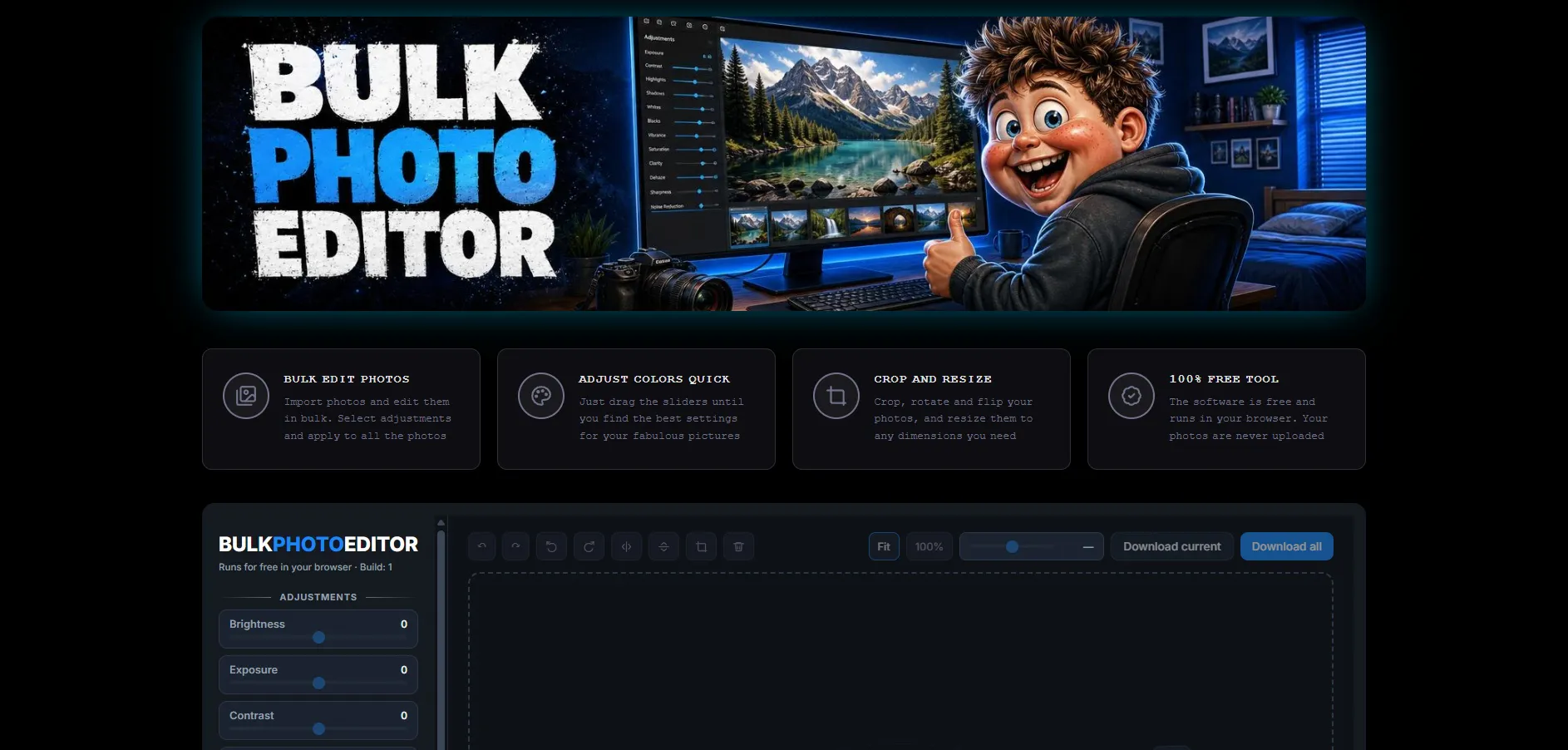This screenshot has width=1568, height=750.
Task: Flip the photo vertically
Action: [663, 546]
